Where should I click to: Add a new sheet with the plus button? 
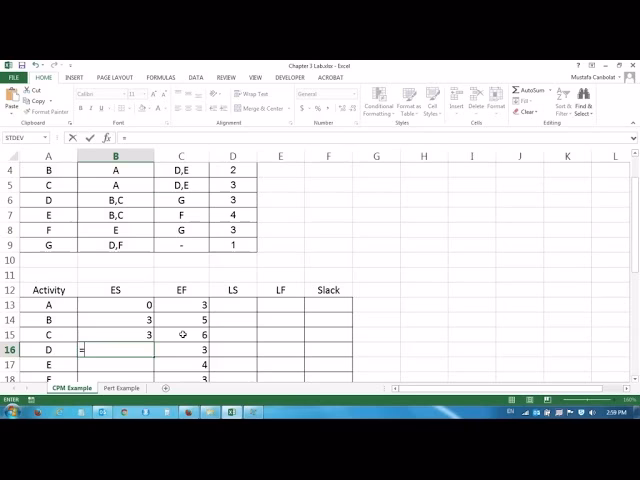click(166, 388)
